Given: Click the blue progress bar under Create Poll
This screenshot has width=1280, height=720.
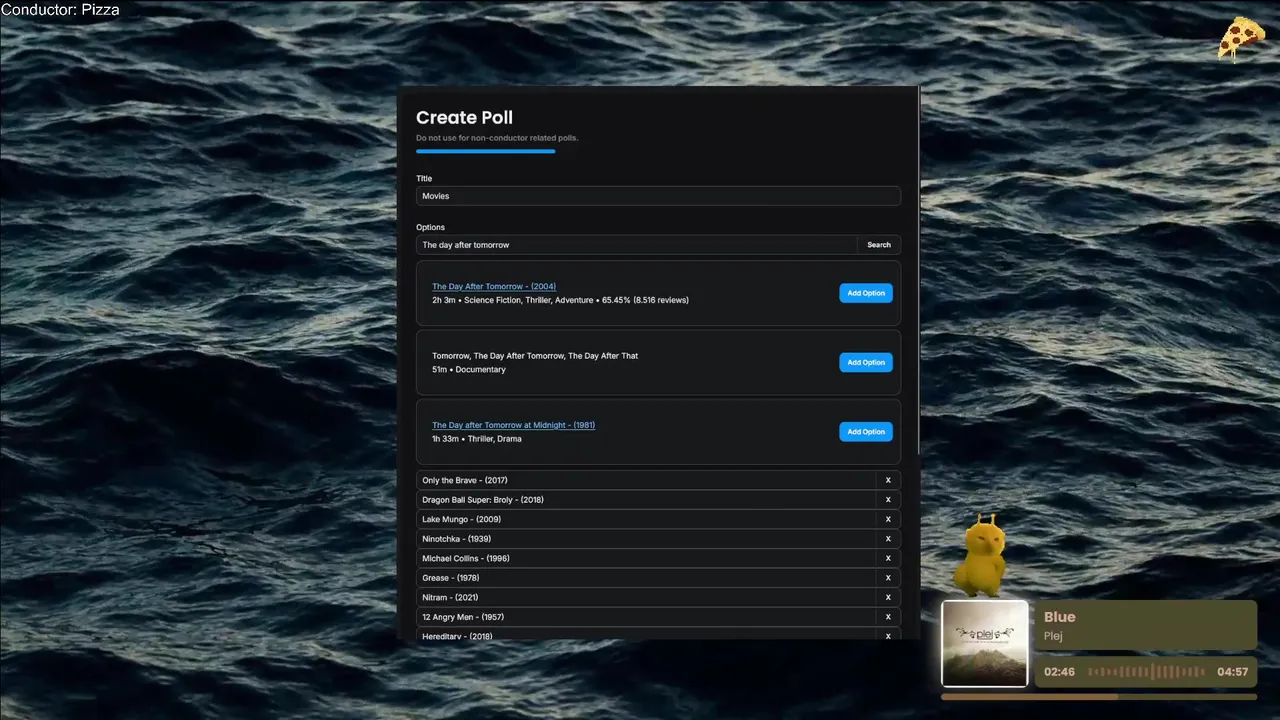Looking at the screenshot, I should click(485, 151).
